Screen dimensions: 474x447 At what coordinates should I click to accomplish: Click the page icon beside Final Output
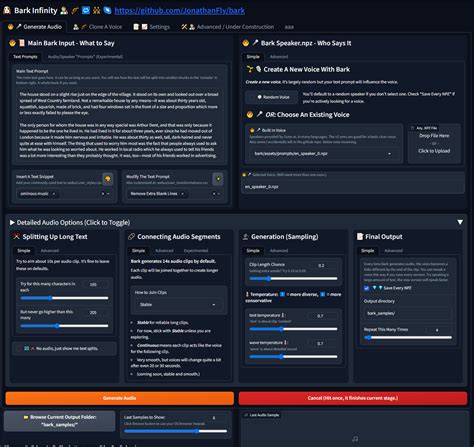click(x=360, y=236)
